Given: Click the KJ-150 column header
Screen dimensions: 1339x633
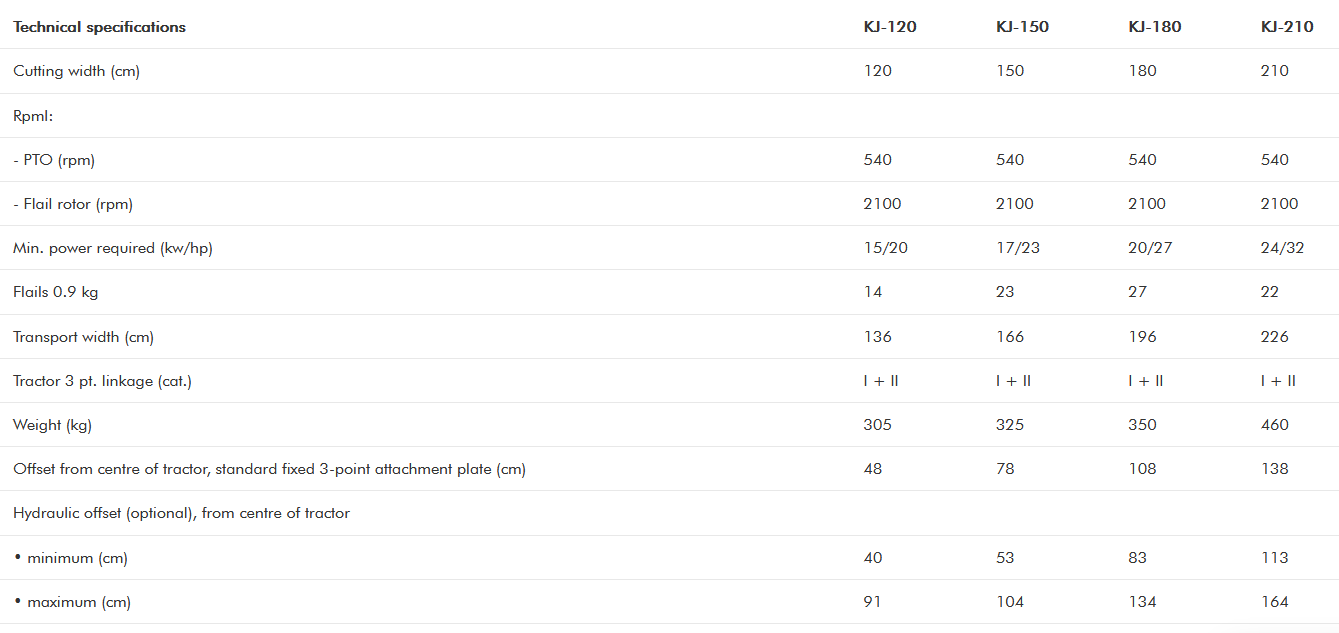Looking at the screenshot, I should pos(1022,27).
